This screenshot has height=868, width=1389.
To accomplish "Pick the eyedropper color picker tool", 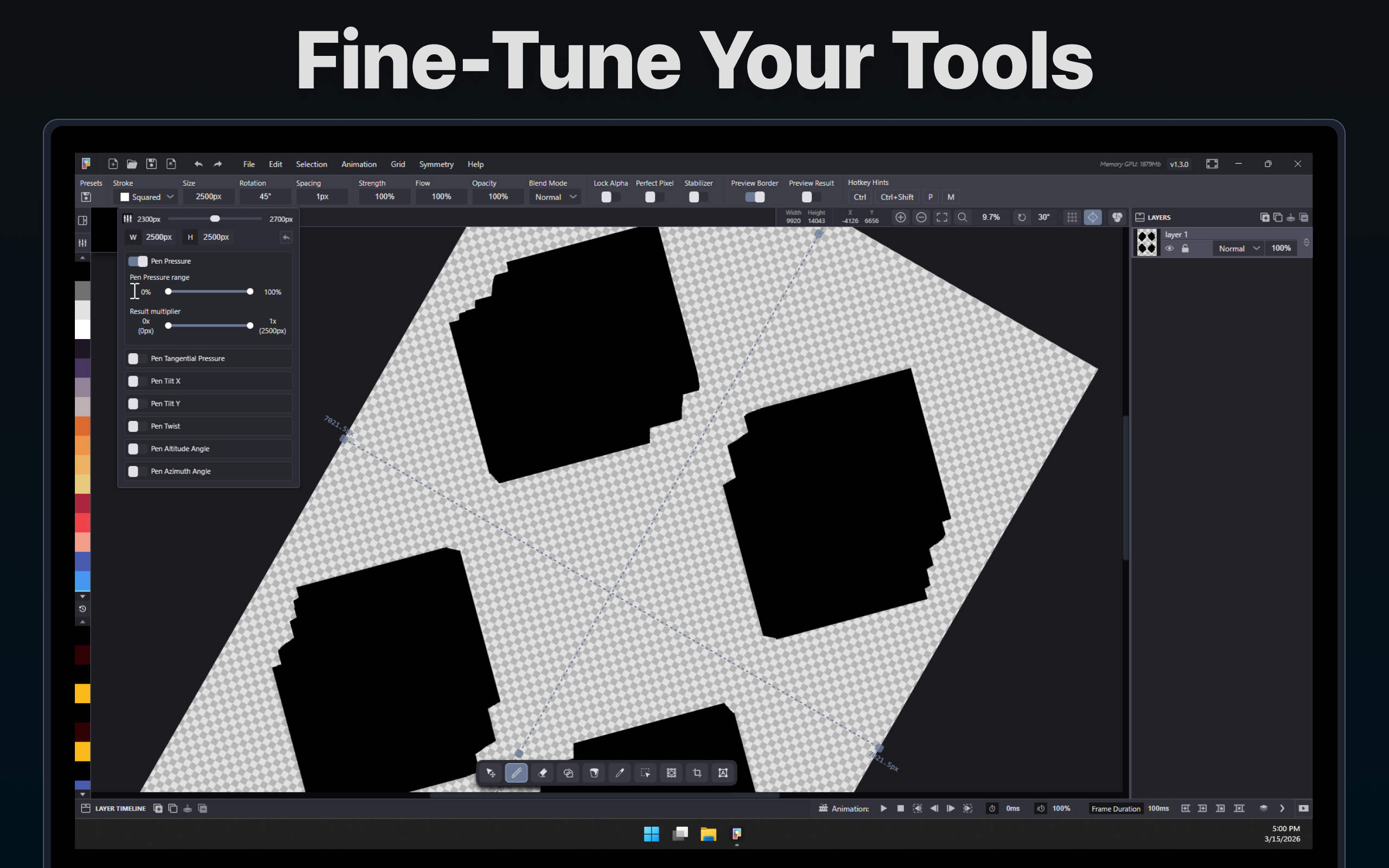I will [620, 773].
